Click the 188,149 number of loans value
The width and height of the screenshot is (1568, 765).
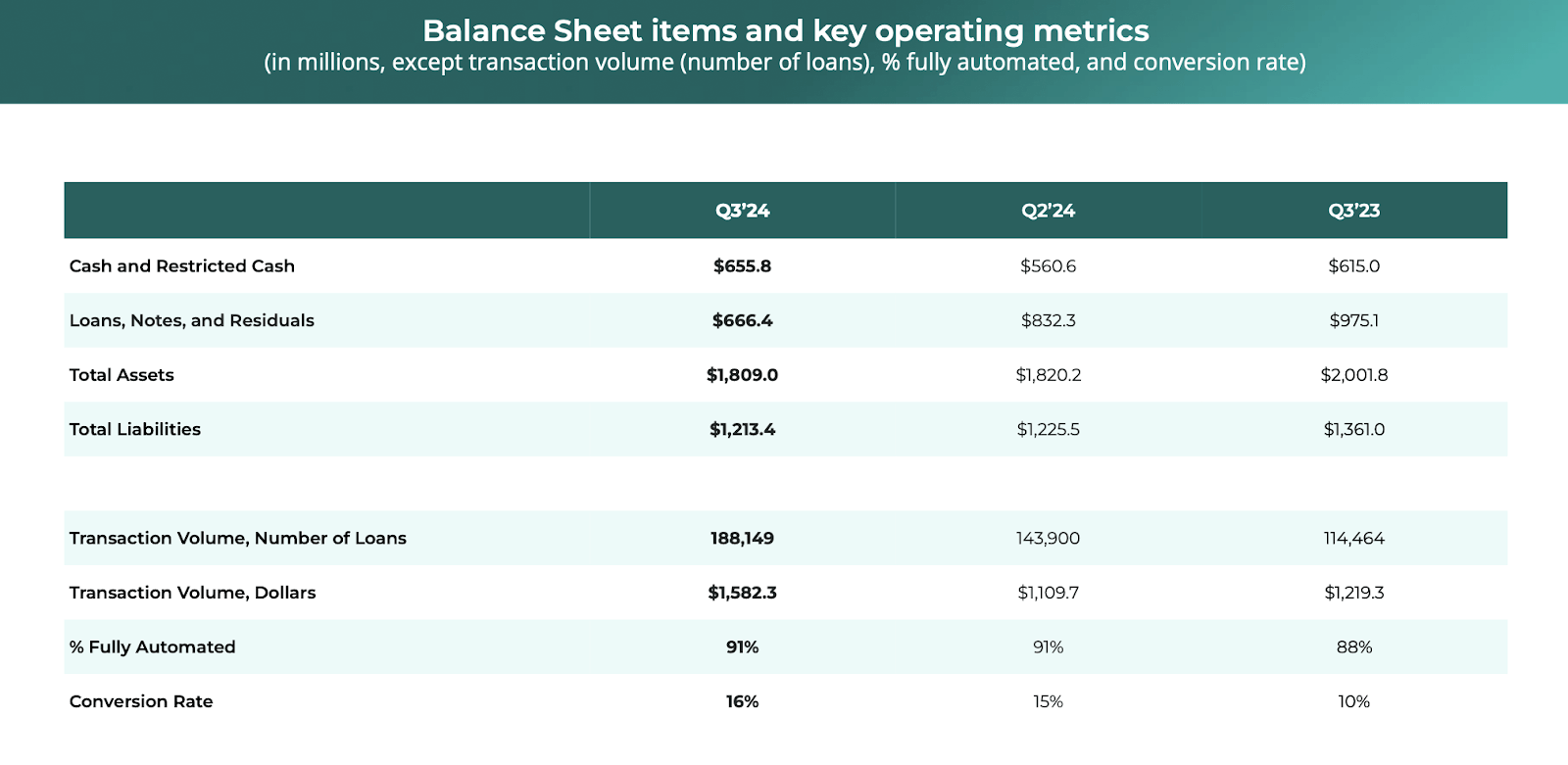tap(742, 538)
